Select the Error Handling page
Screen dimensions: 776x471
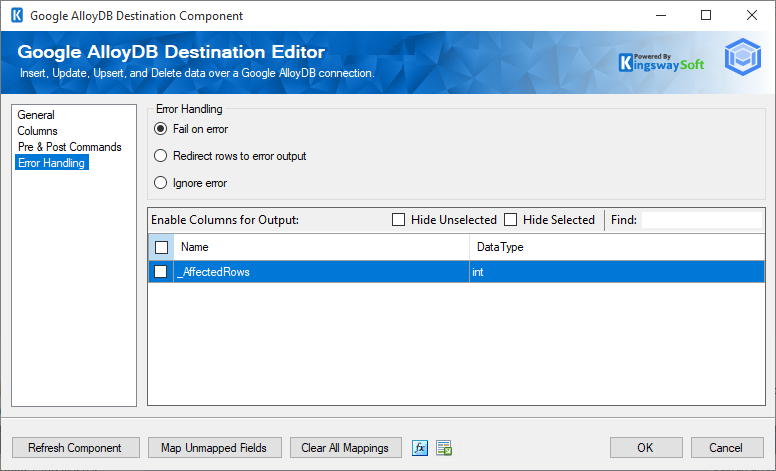tap(52, 163)
